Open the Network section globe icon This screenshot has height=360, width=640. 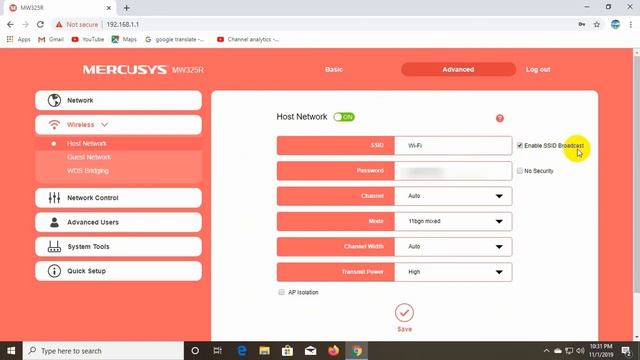(x=54, y=100)
